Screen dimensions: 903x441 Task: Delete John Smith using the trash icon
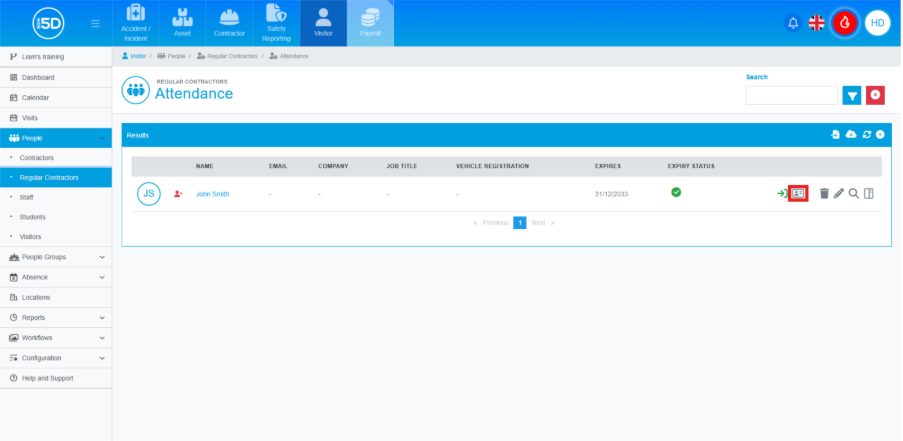click(824, 193)
